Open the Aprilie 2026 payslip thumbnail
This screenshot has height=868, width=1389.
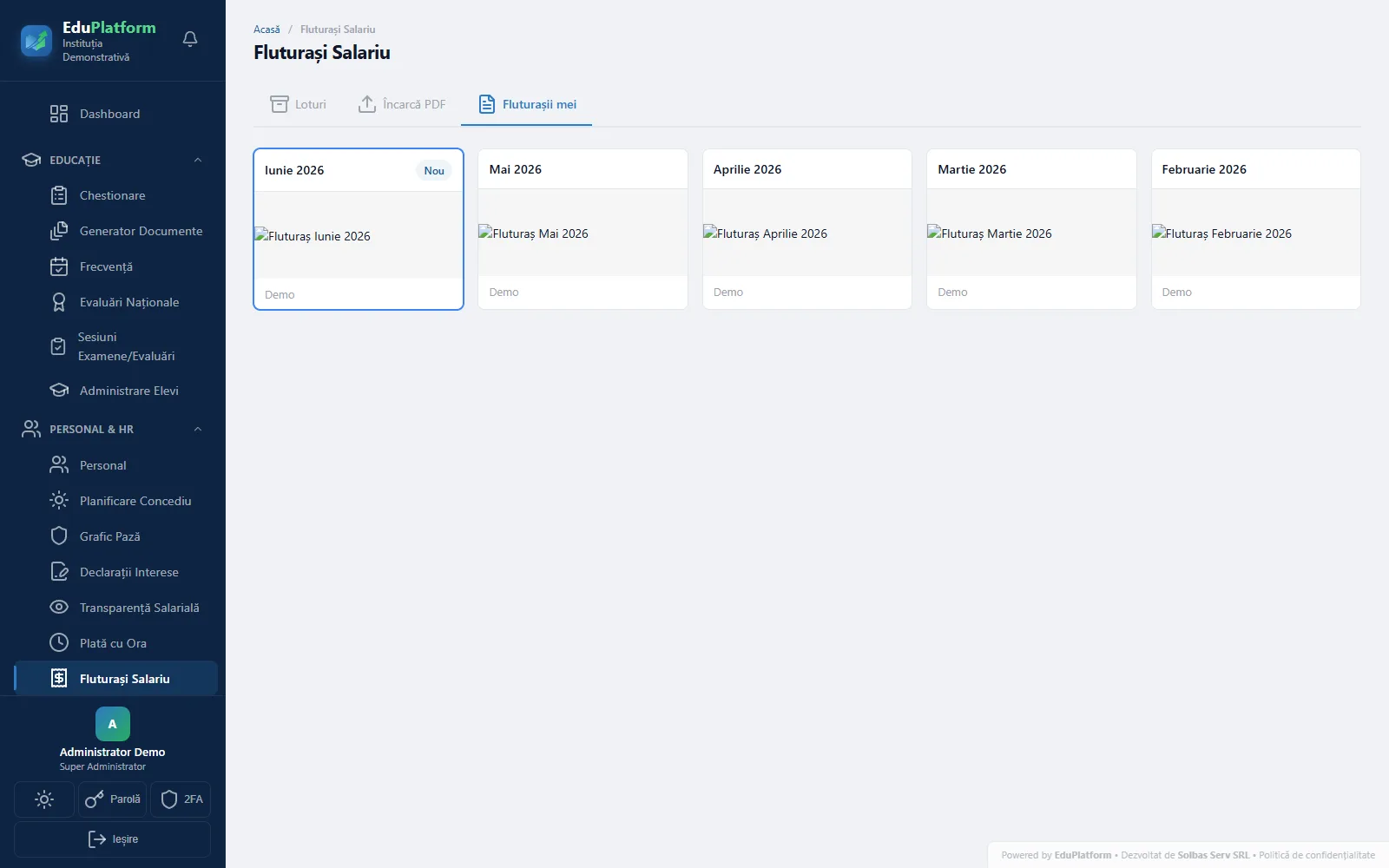[x=807, y=233]
